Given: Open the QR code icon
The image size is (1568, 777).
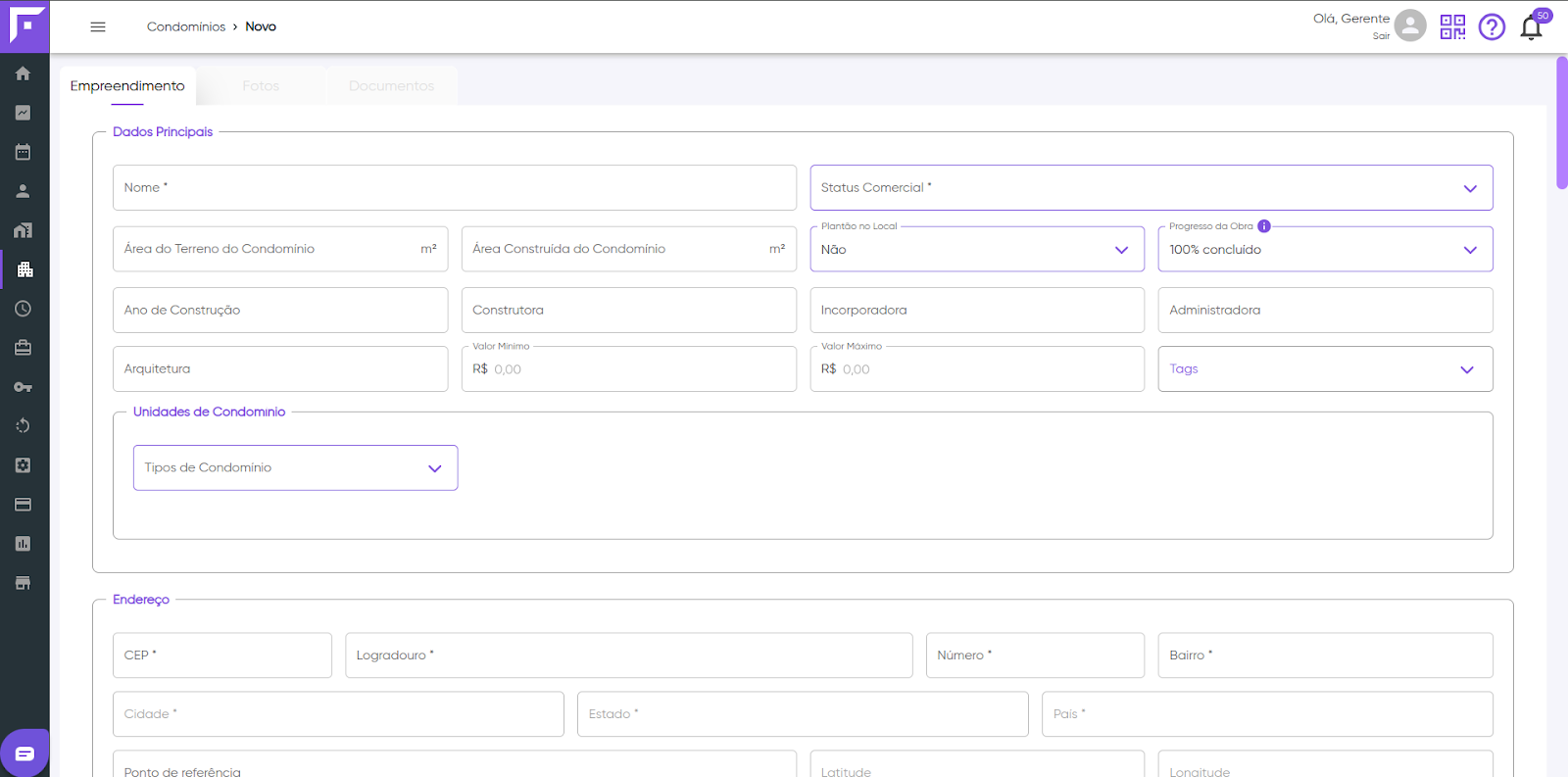Looking at the screenshot, I should click(x=1452, y=26).
